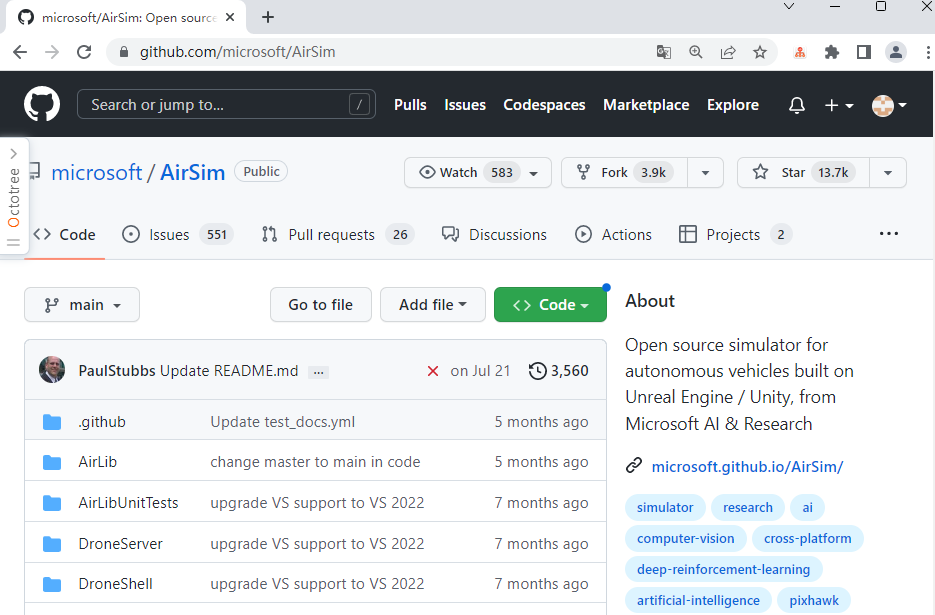Open the Update test_docs.yml commit message
The height and width of the screenshot is (615, 935).
283,422
